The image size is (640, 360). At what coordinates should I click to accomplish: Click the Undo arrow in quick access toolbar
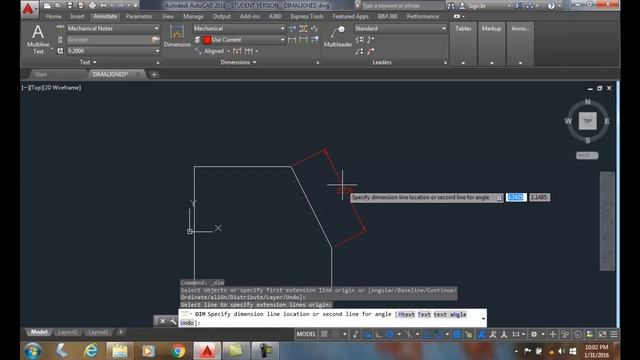[104, 6]
